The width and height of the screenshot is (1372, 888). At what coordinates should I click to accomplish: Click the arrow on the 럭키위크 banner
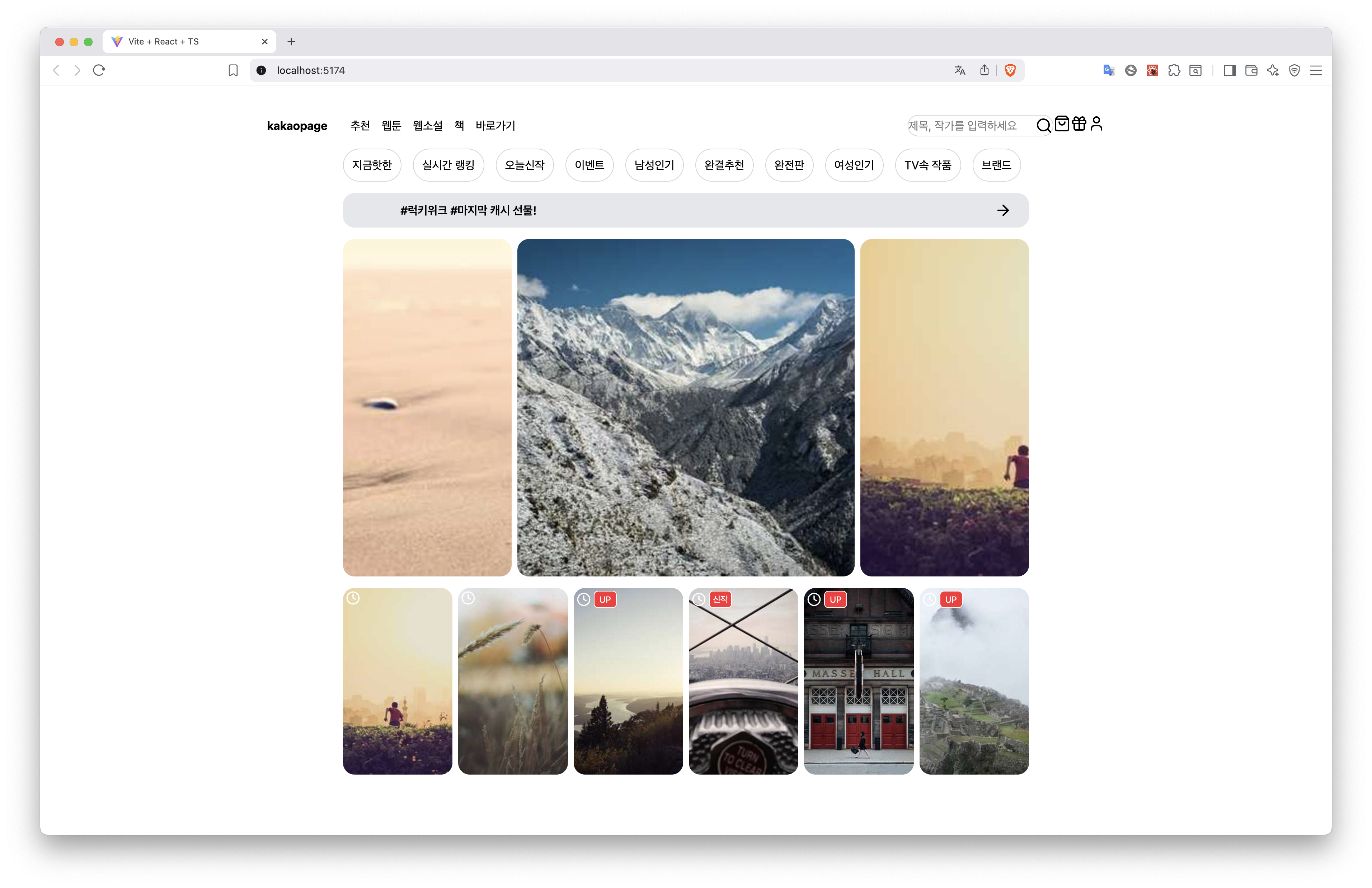pyautogui.click(x=1003, y=210)
